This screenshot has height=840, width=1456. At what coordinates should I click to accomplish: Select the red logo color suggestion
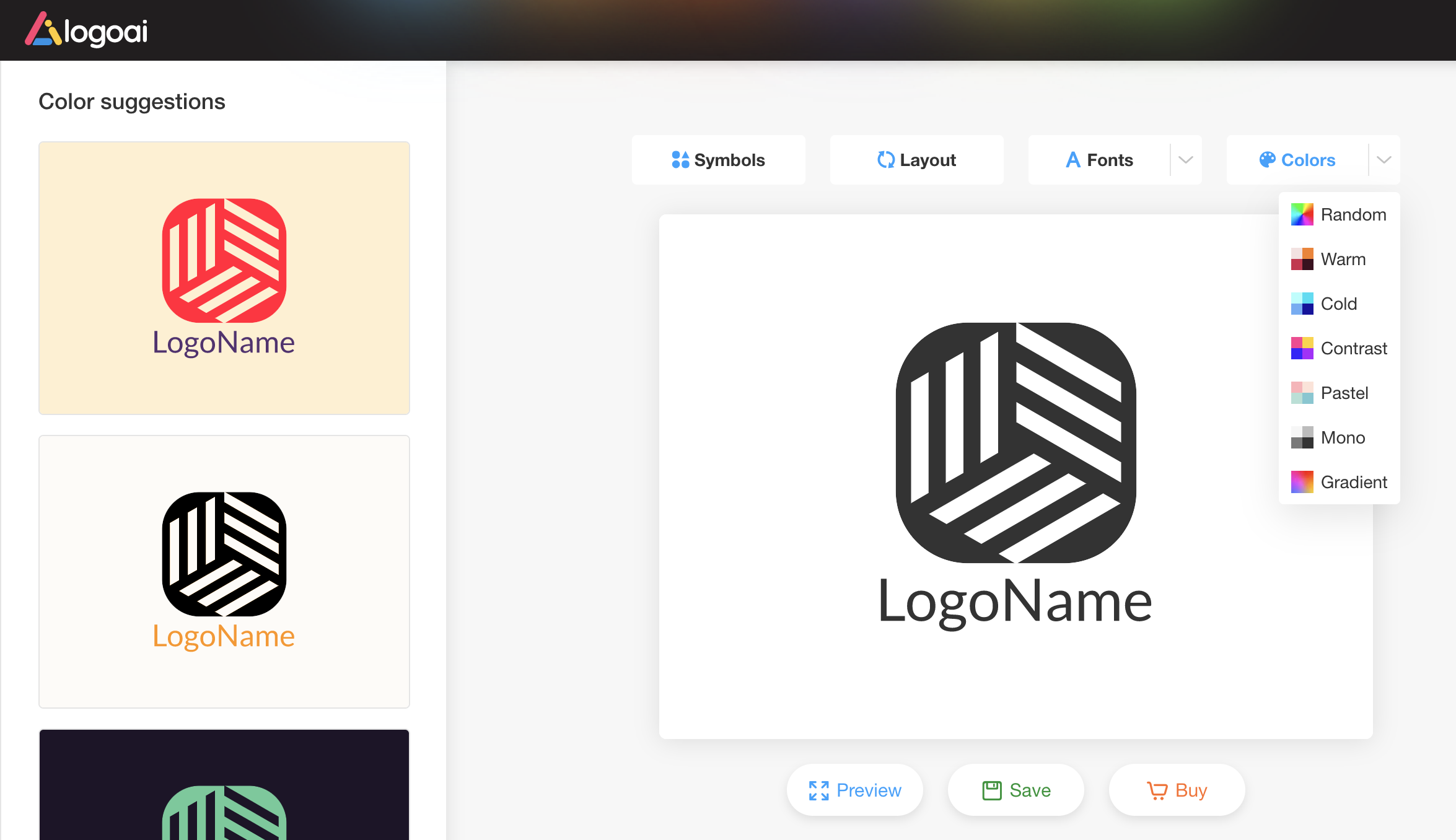(224, 277)
